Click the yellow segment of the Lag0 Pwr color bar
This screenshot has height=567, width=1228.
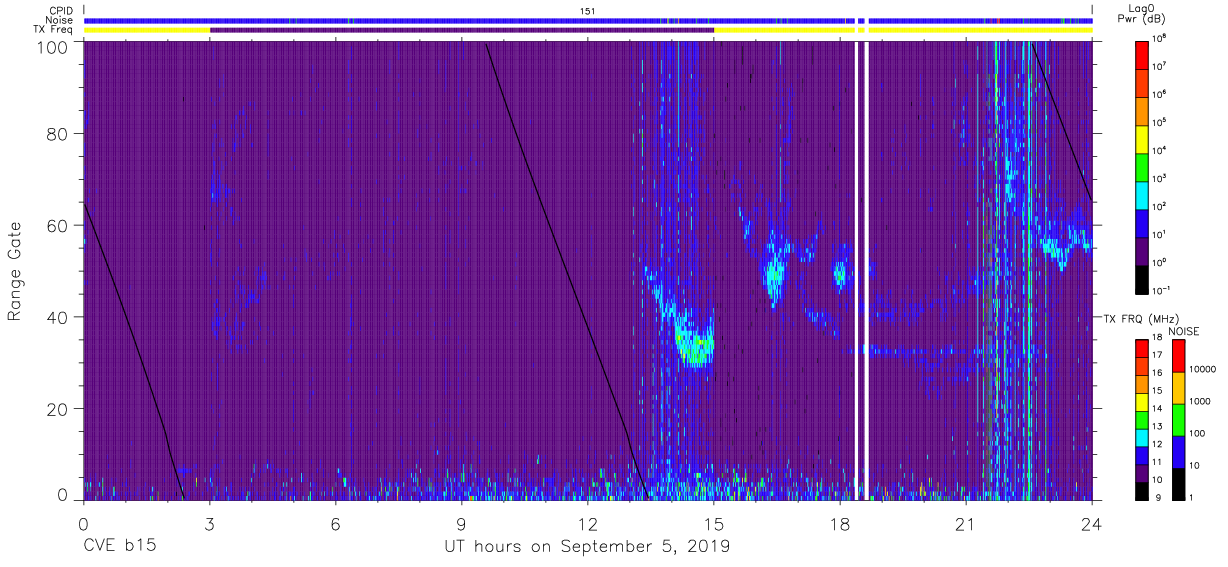click(1142, 138)
